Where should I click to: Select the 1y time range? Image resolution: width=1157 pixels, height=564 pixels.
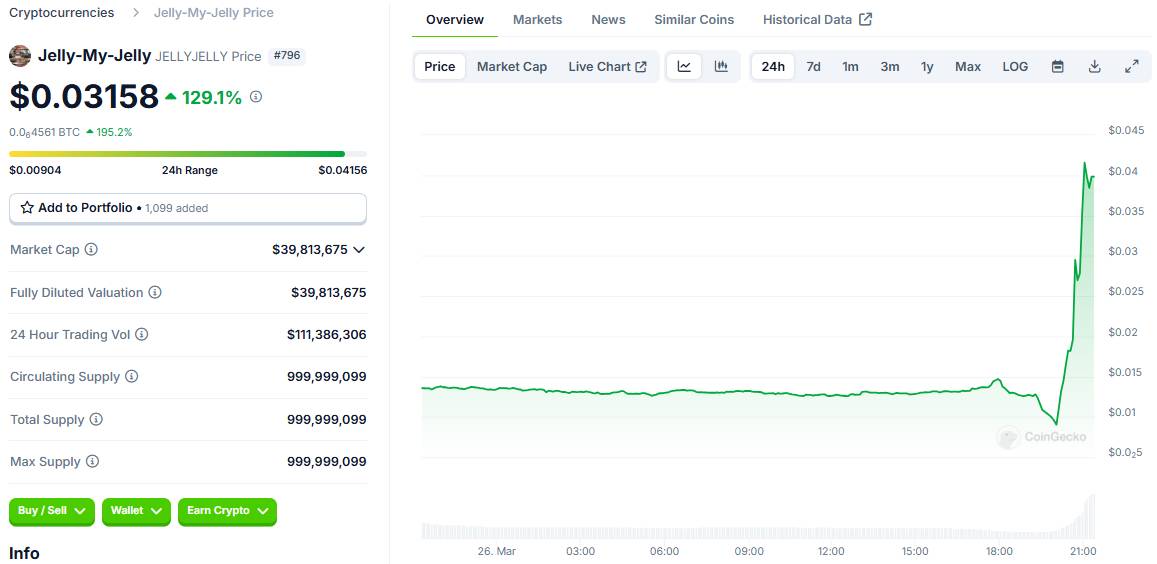point(928,66)
